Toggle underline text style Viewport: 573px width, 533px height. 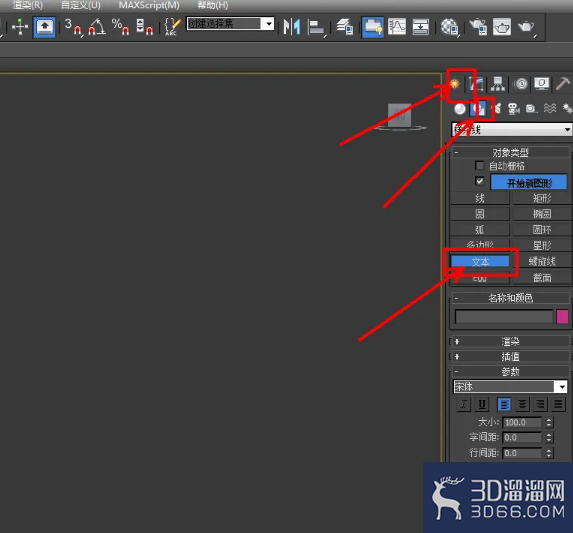pyautogui.click(x=482, y=404)
